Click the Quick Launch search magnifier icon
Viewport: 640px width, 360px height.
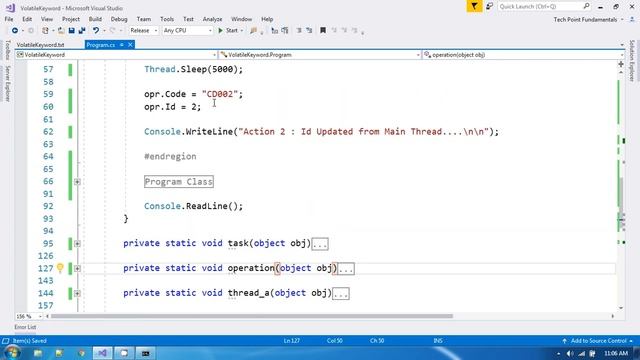[587, 6]
